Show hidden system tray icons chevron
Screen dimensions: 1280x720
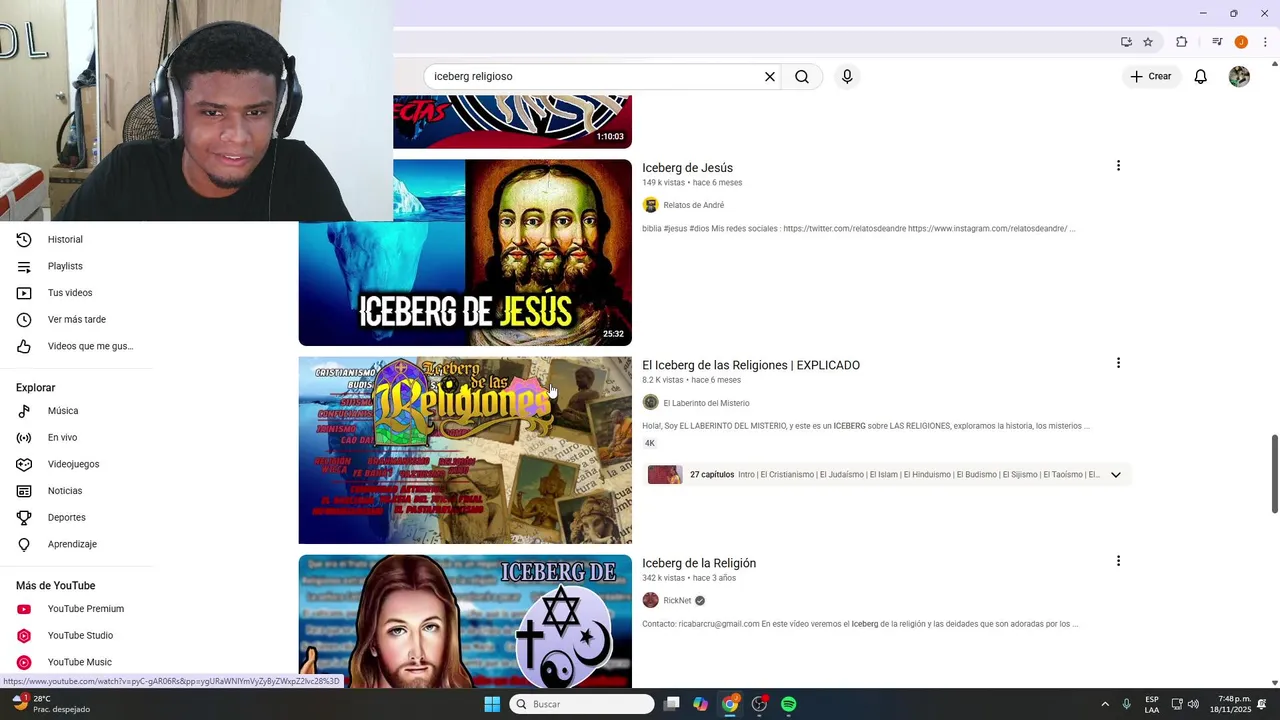pyautogui.click(x=1105, y=704)
